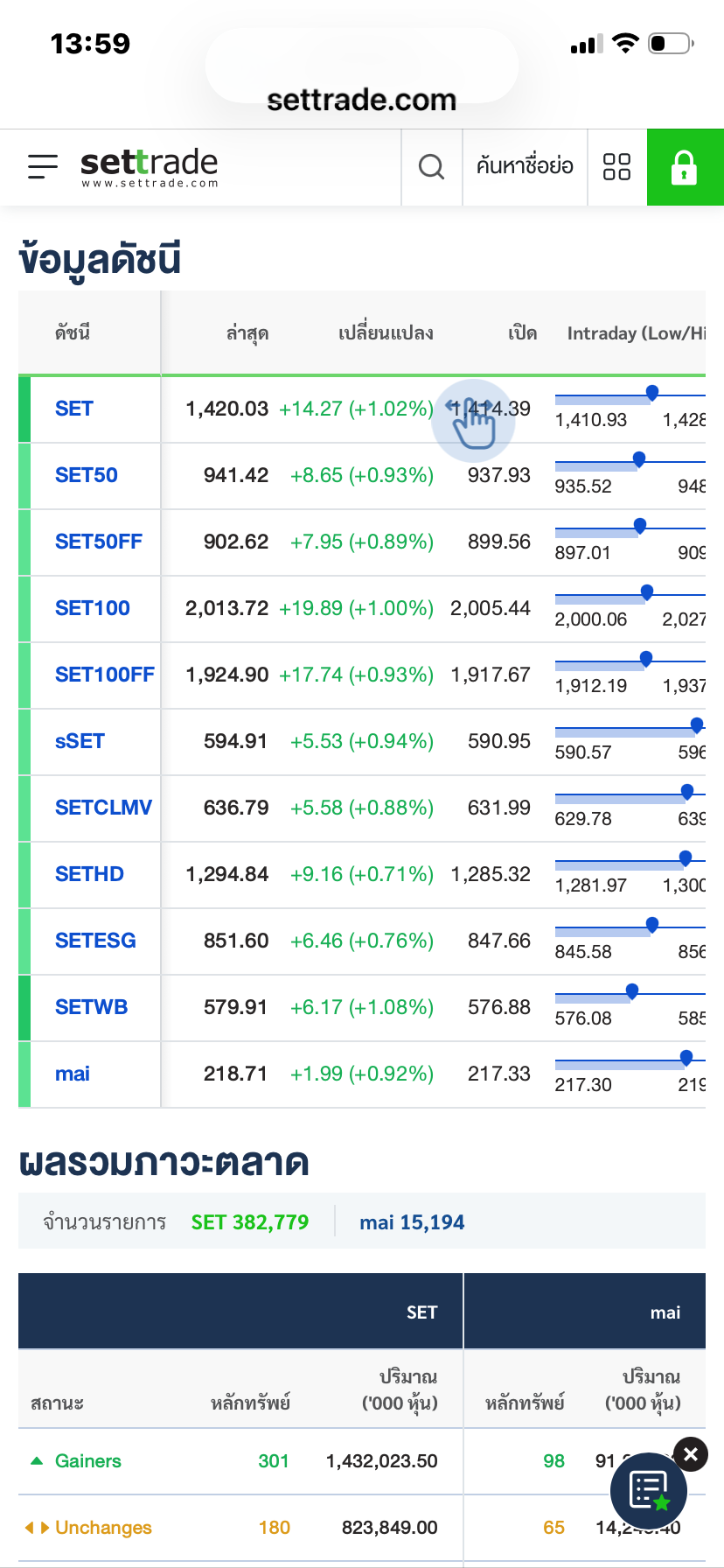Open the SET index link
Viewport: 724px width, 1568px height.
[74, 409]
